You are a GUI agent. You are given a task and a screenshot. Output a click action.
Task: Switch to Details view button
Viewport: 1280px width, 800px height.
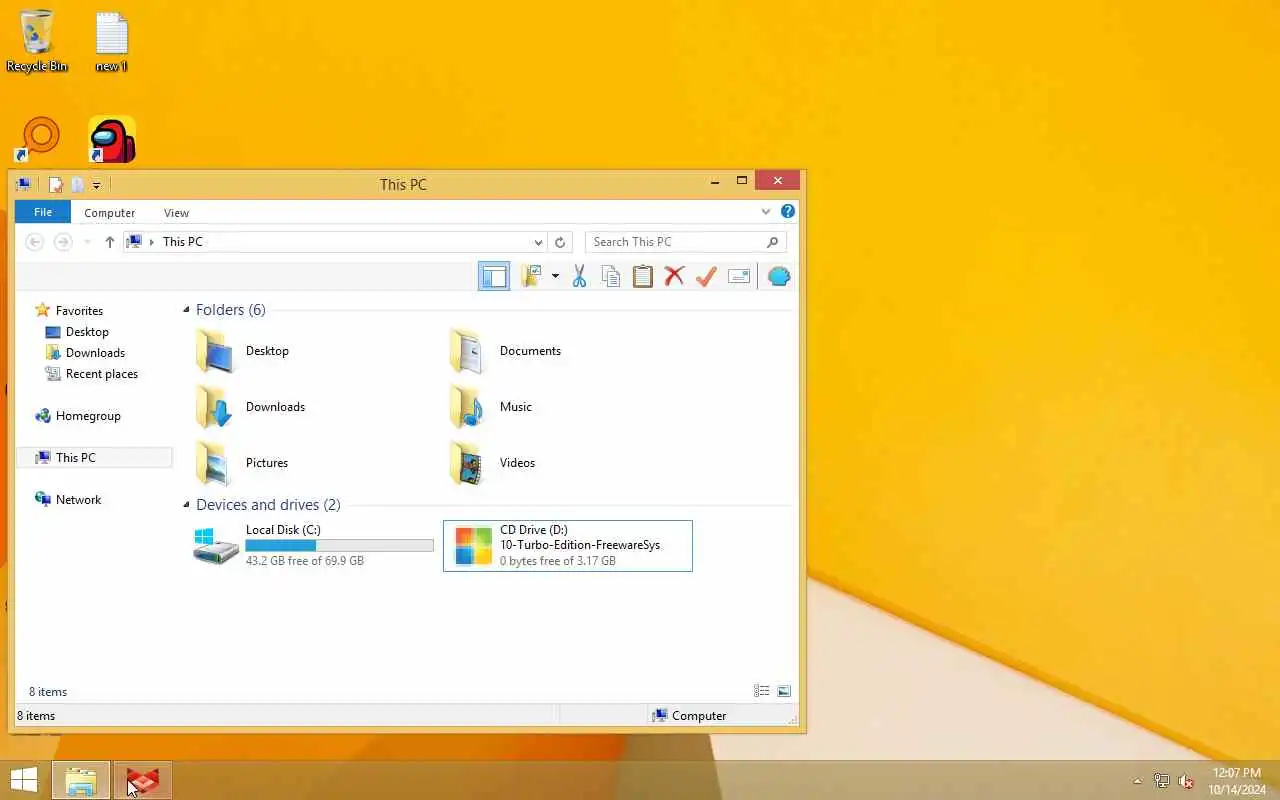click(x=762, y=691)
